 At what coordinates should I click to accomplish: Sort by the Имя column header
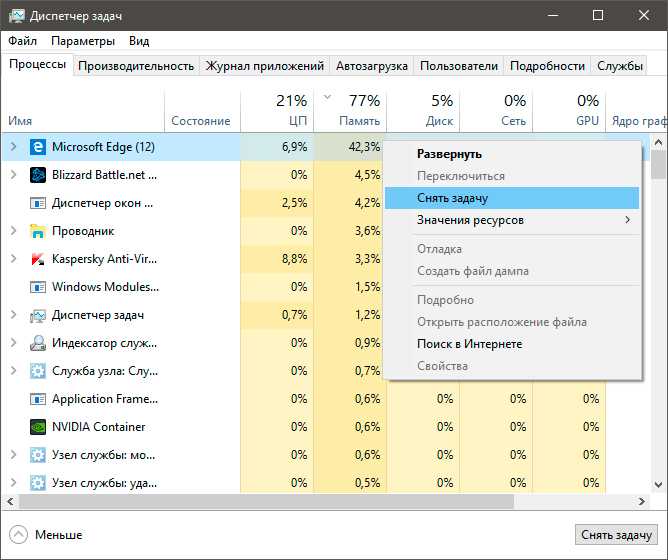tap(83, 111)
